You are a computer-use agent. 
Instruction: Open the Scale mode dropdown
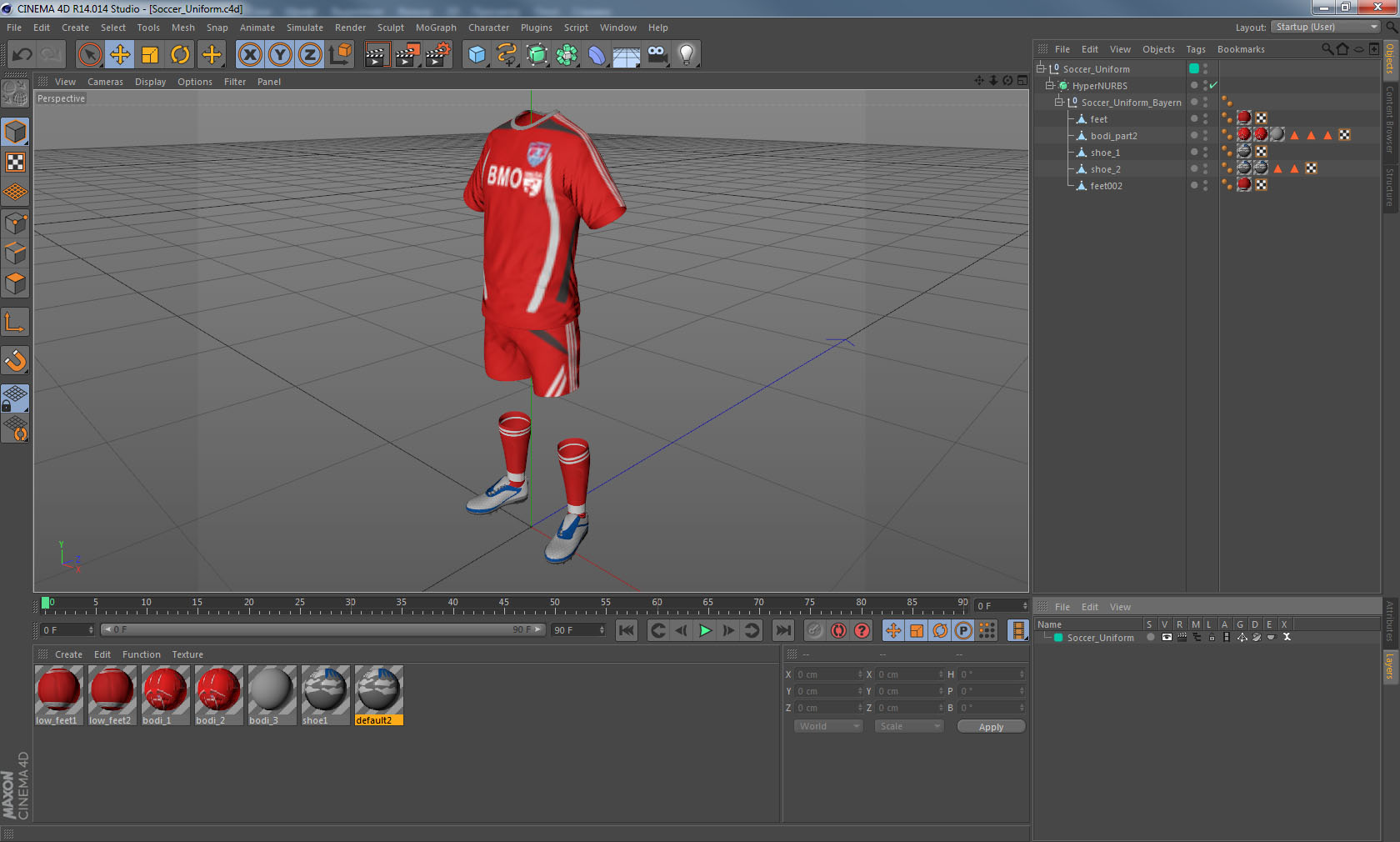[x=909, y=726]
